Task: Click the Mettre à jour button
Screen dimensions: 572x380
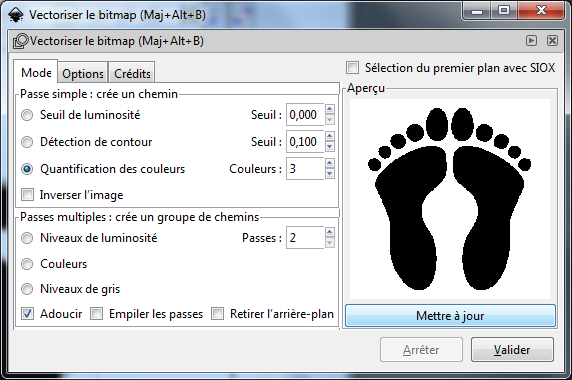Action: (x=451, y=316)
